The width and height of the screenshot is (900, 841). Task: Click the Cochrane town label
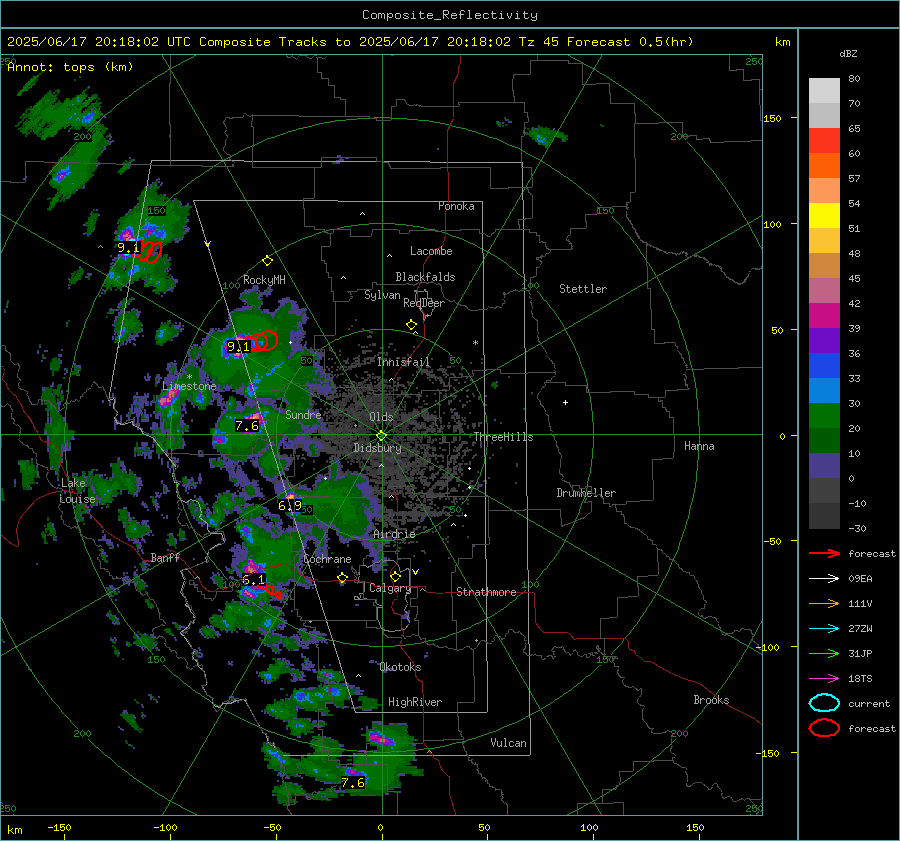point(327,559)
